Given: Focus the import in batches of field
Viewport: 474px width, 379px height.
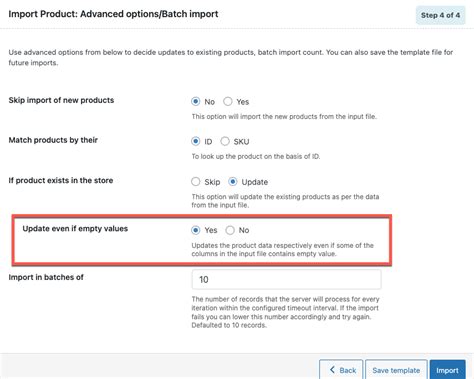Looking at the screenshot, I should [286, 279].
